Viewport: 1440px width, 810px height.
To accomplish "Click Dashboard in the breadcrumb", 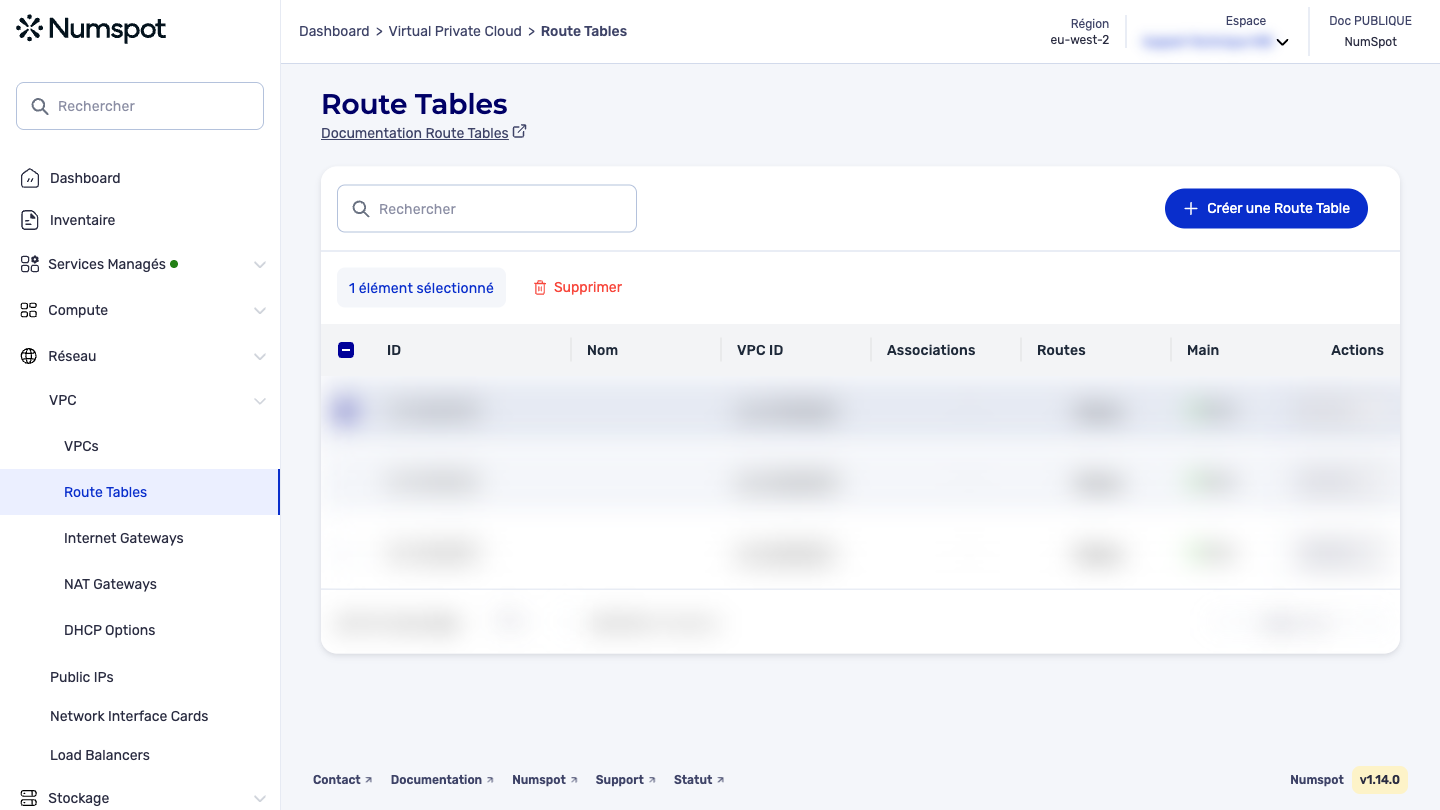I will point(334,31).
